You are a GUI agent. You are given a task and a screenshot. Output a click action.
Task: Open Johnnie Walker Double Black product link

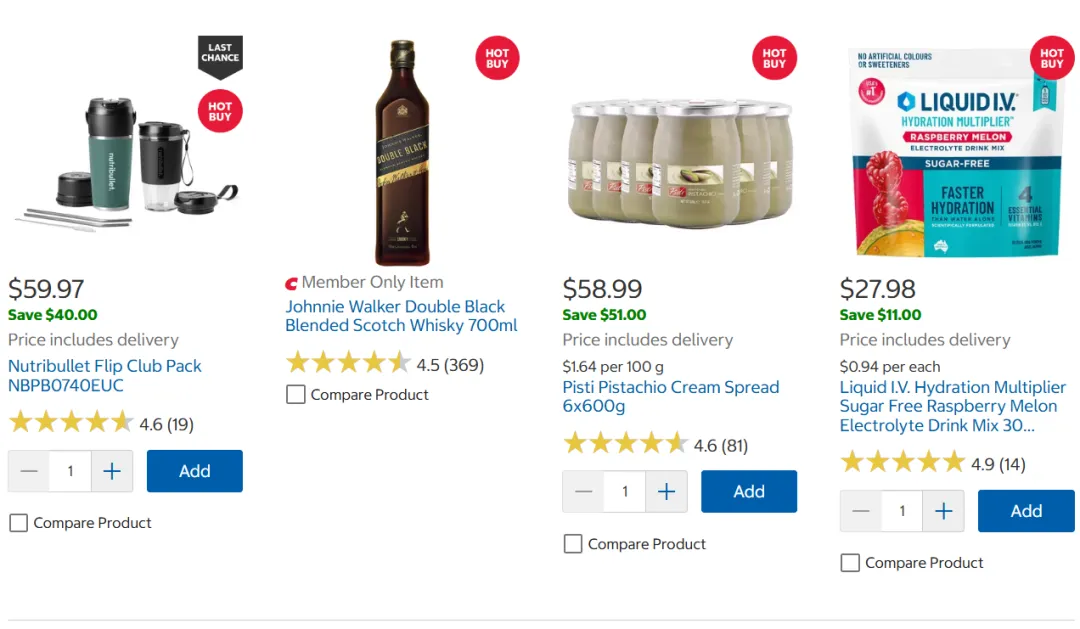401,316
